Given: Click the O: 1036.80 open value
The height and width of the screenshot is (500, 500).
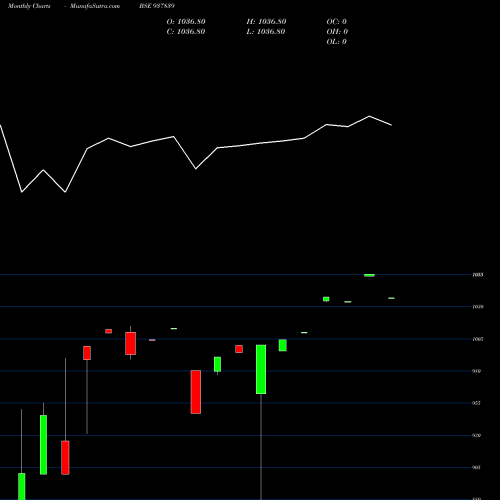Looking at the screenshot, I should [x=186, y=22].
